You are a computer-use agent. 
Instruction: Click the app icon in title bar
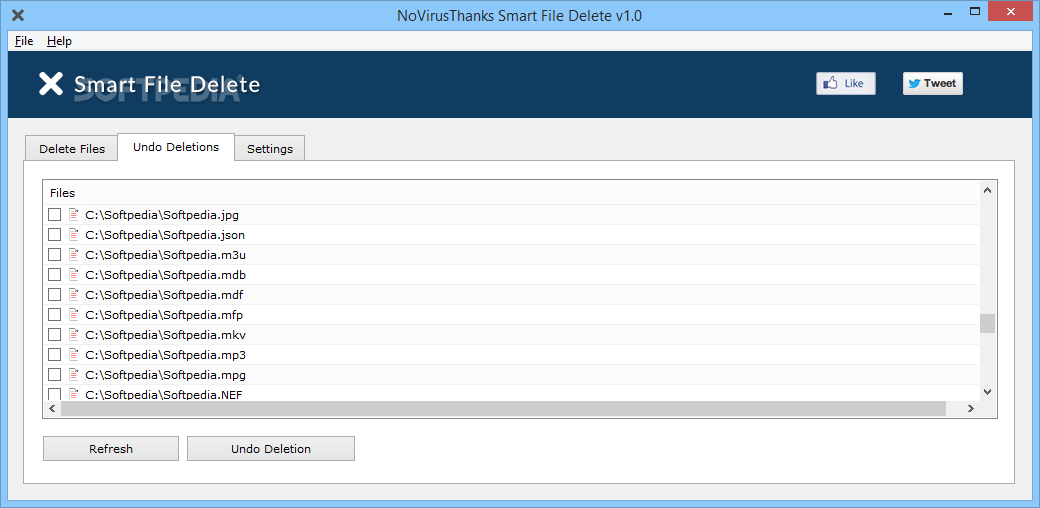pyautogui.click(x=19, y=15)
